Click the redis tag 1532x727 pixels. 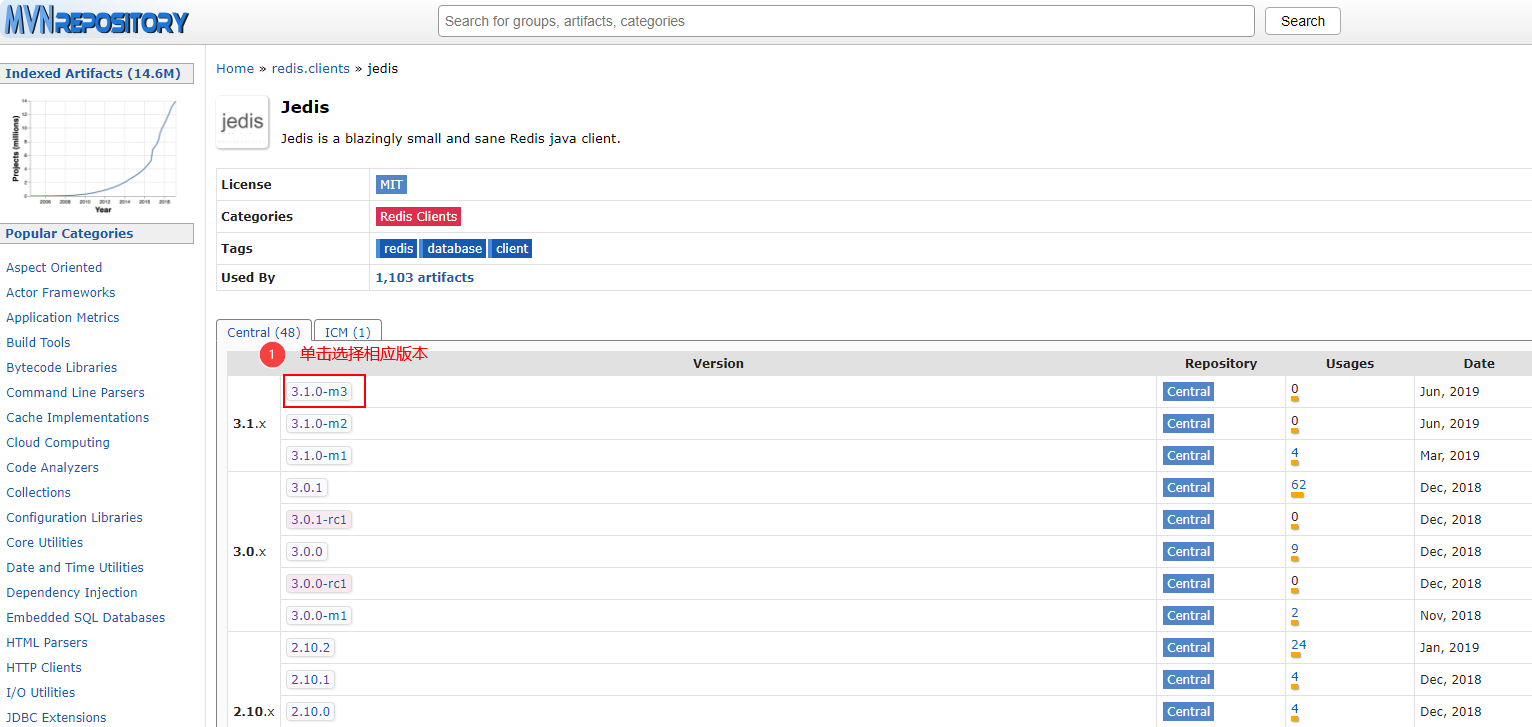point(396,248)
